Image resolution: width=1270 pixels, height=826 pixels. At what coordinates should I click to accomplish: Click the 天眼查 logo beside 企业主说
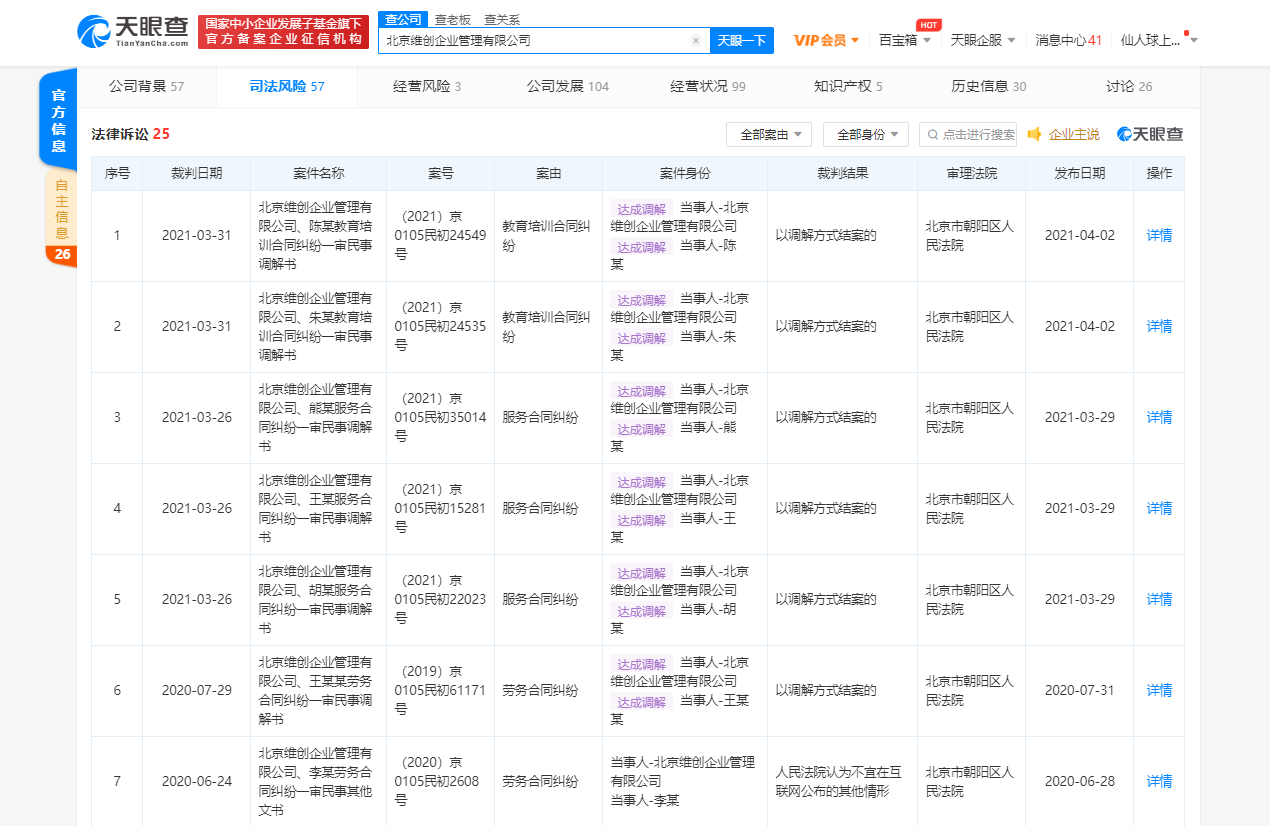pyautogui.click(x=1150, y=134)
